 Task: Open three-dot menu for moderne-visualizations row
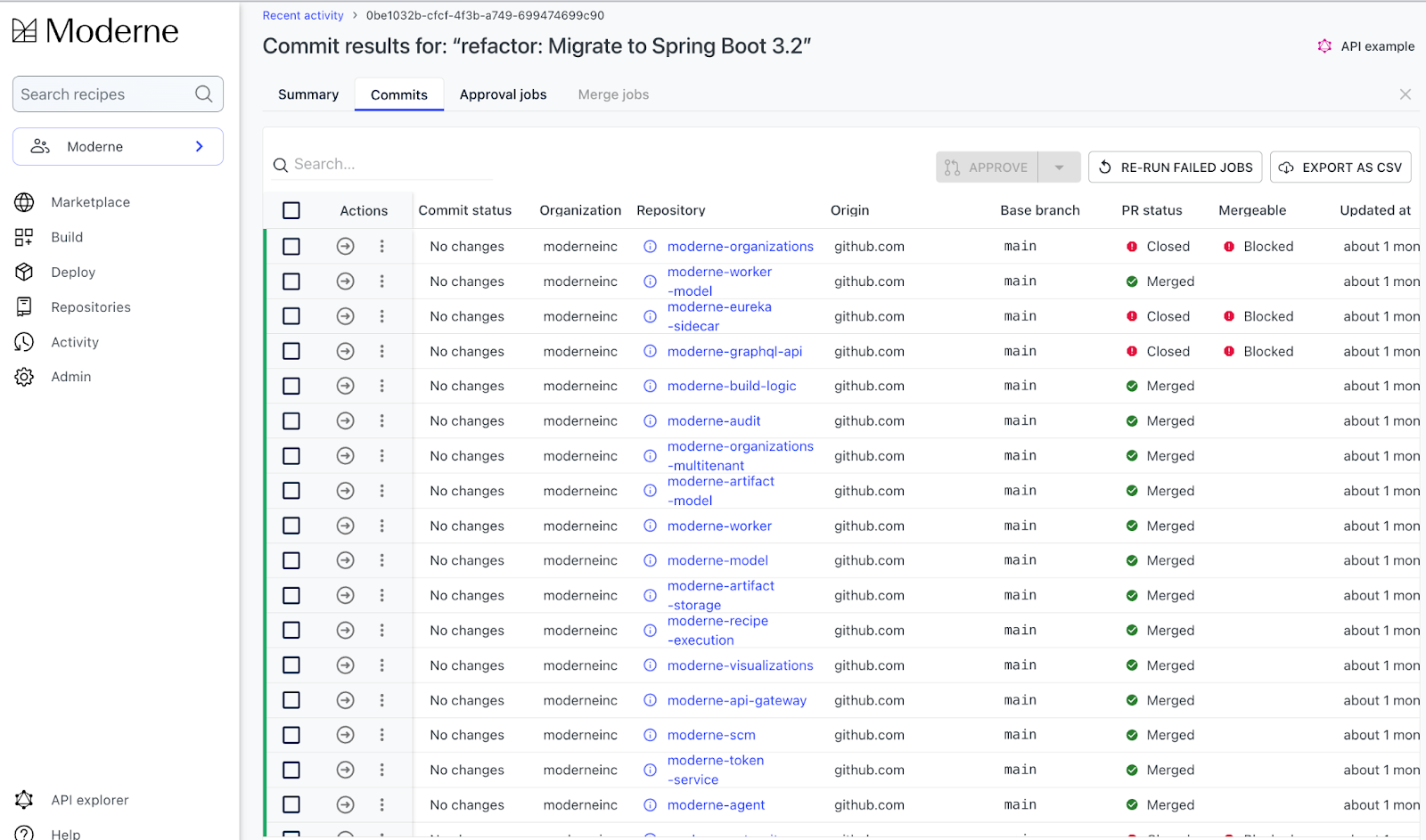point(382,665)
